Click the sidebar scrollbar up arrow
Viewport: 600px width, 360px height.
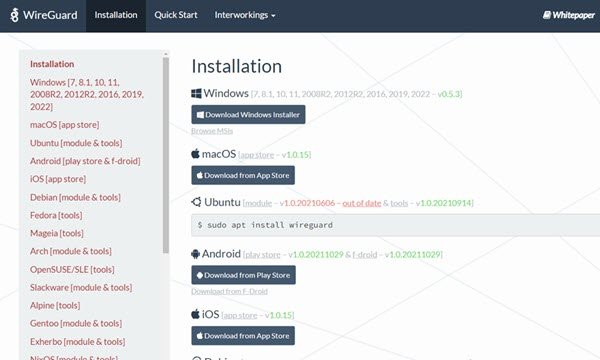click(166, 54)
